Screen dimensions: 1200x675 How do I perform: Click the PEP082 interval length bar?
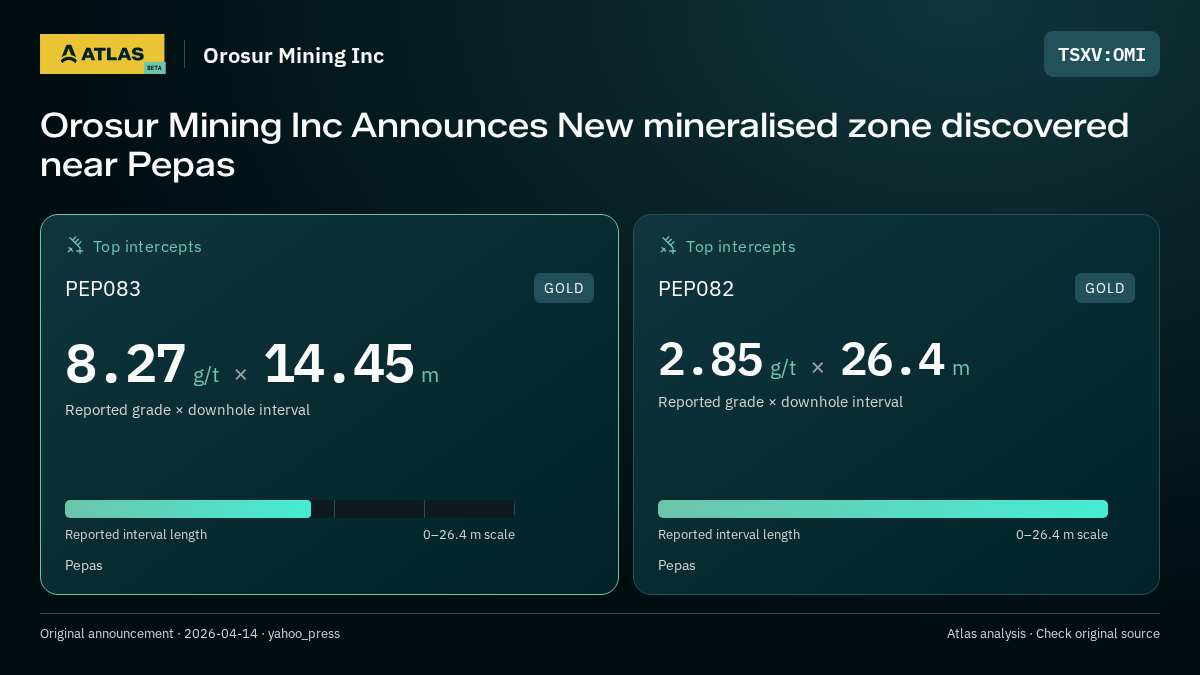[883, 509]
